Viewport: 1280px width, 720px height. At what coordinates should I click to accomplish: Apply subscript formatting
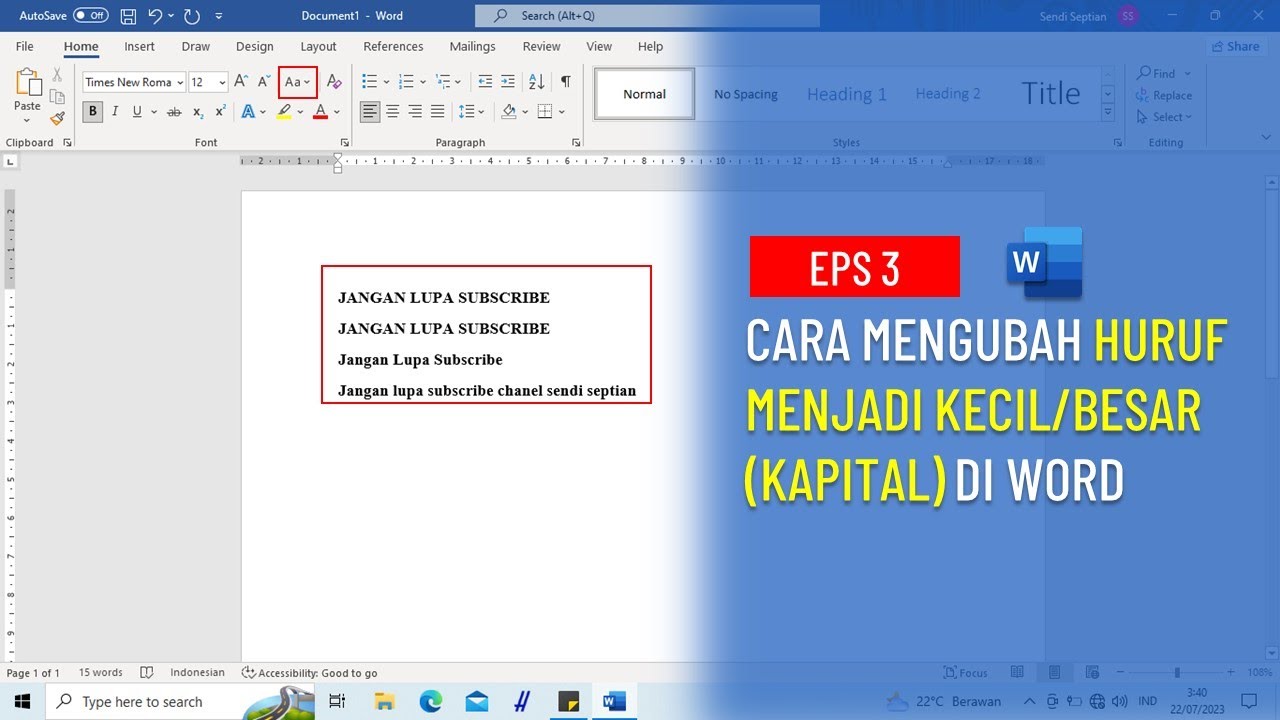point(198,112)
